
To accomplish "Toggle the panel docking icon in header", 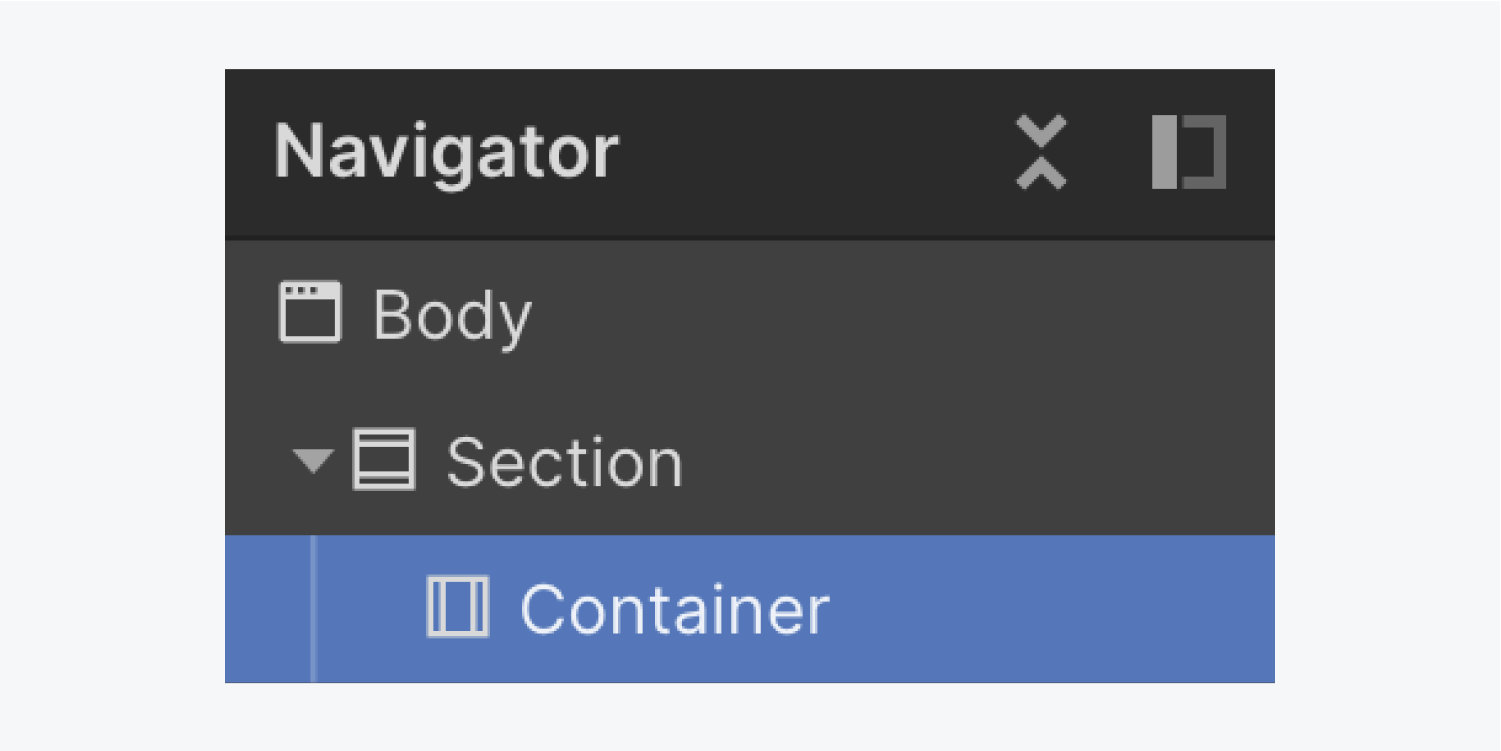I will (x=1188, y=152).
